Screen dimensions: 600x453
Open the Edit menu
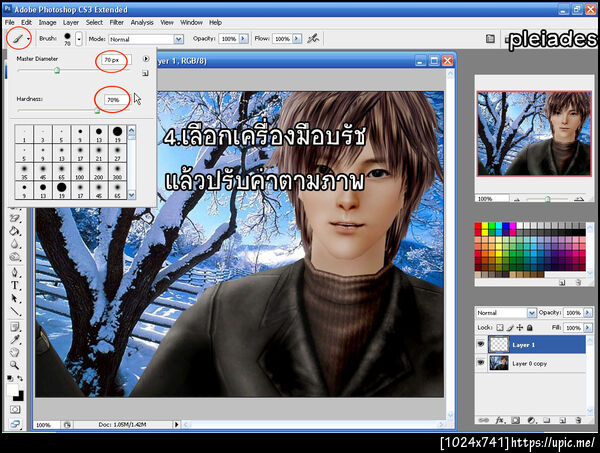tap(26, 22)
